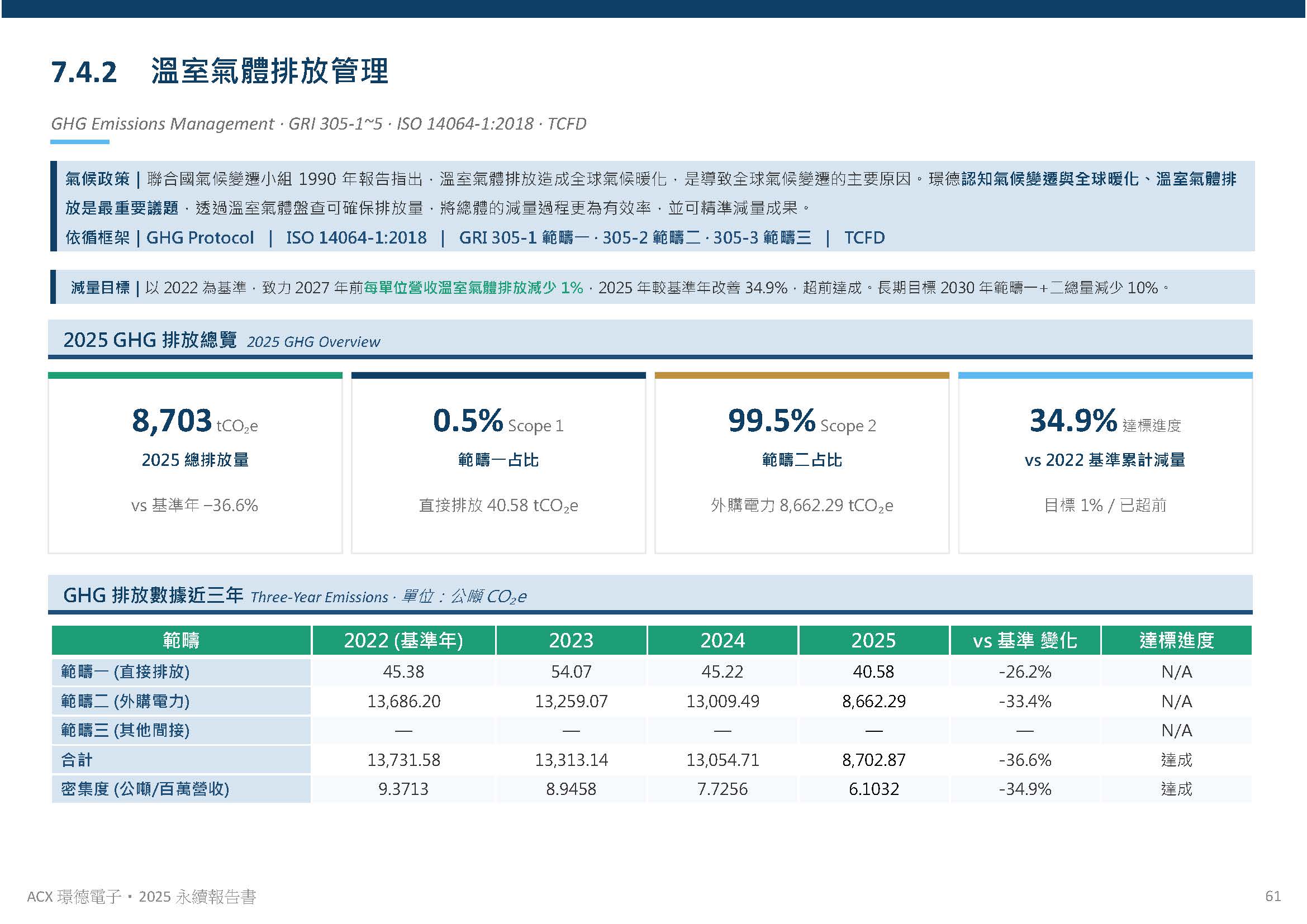This screenshot has width=1307, height=924.
Task: Click the 13,686.20 cell
Action: (x=403, y=702)
